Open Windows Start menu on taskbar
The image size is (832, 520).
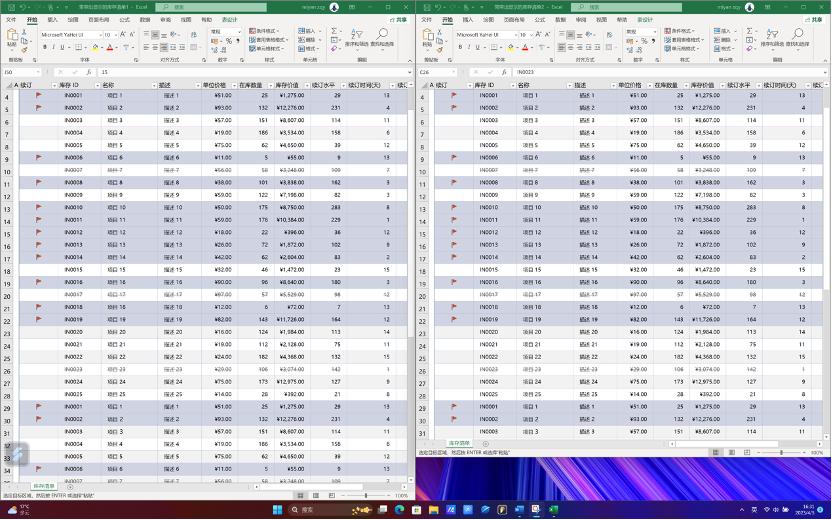pos(278,510)
